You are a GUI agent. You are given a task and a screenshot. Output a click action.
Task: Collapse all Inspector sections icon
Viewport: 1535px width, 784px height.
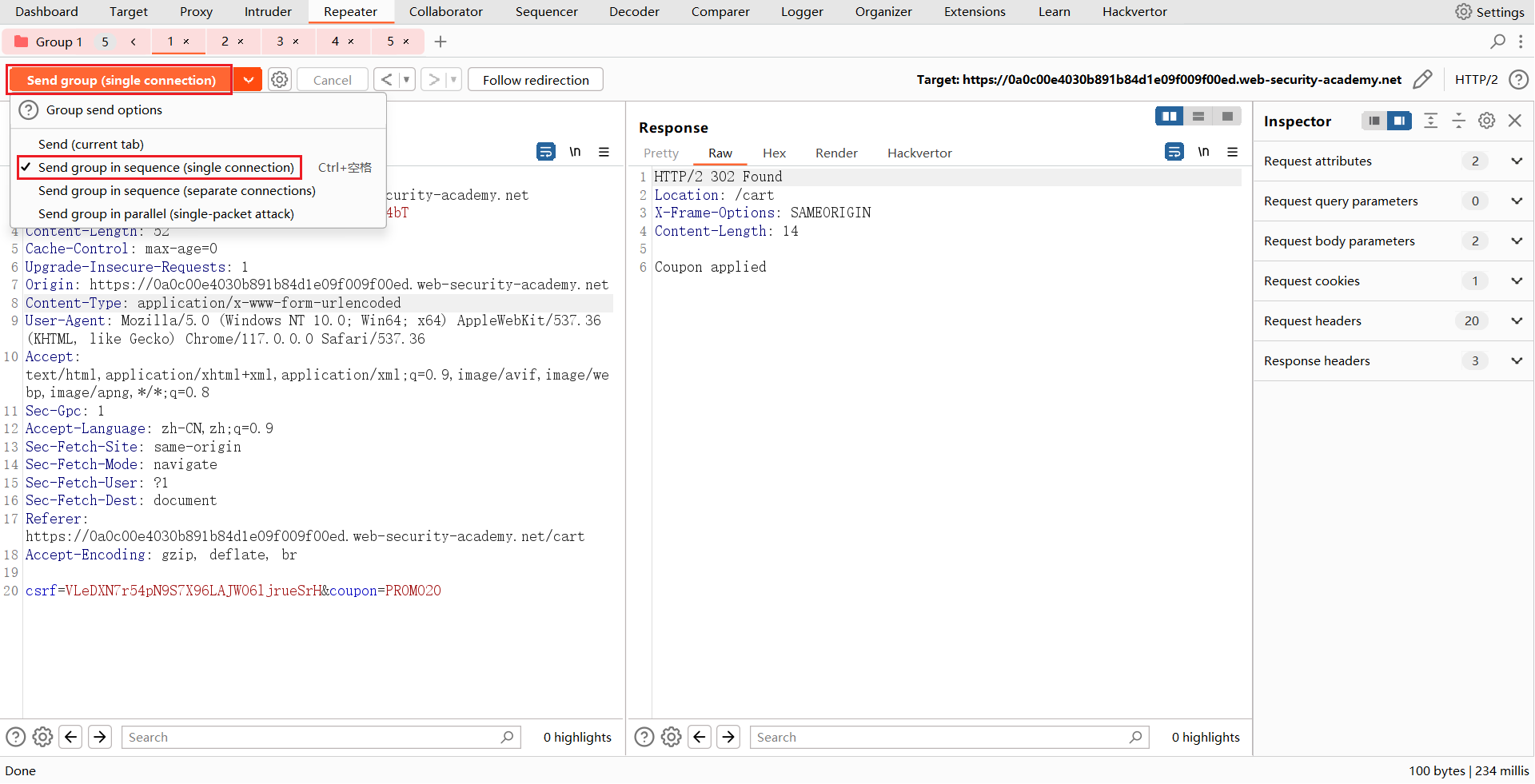coord(1459,121)
